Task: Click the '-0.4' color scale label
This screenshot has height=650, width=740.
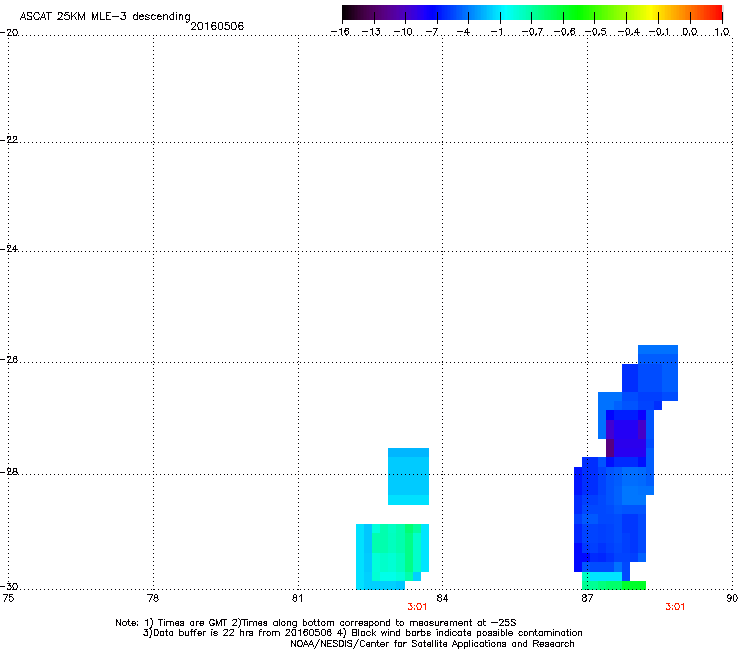Action: pyautogui.click(x=628, y=32)
